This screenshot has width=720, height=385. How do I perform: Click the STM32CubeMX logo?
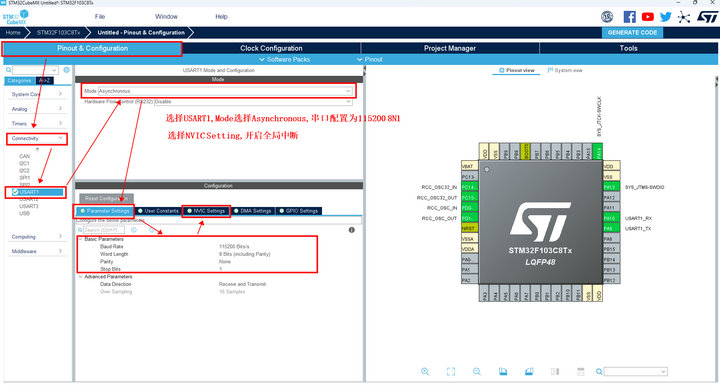click(x=16, y=17)
